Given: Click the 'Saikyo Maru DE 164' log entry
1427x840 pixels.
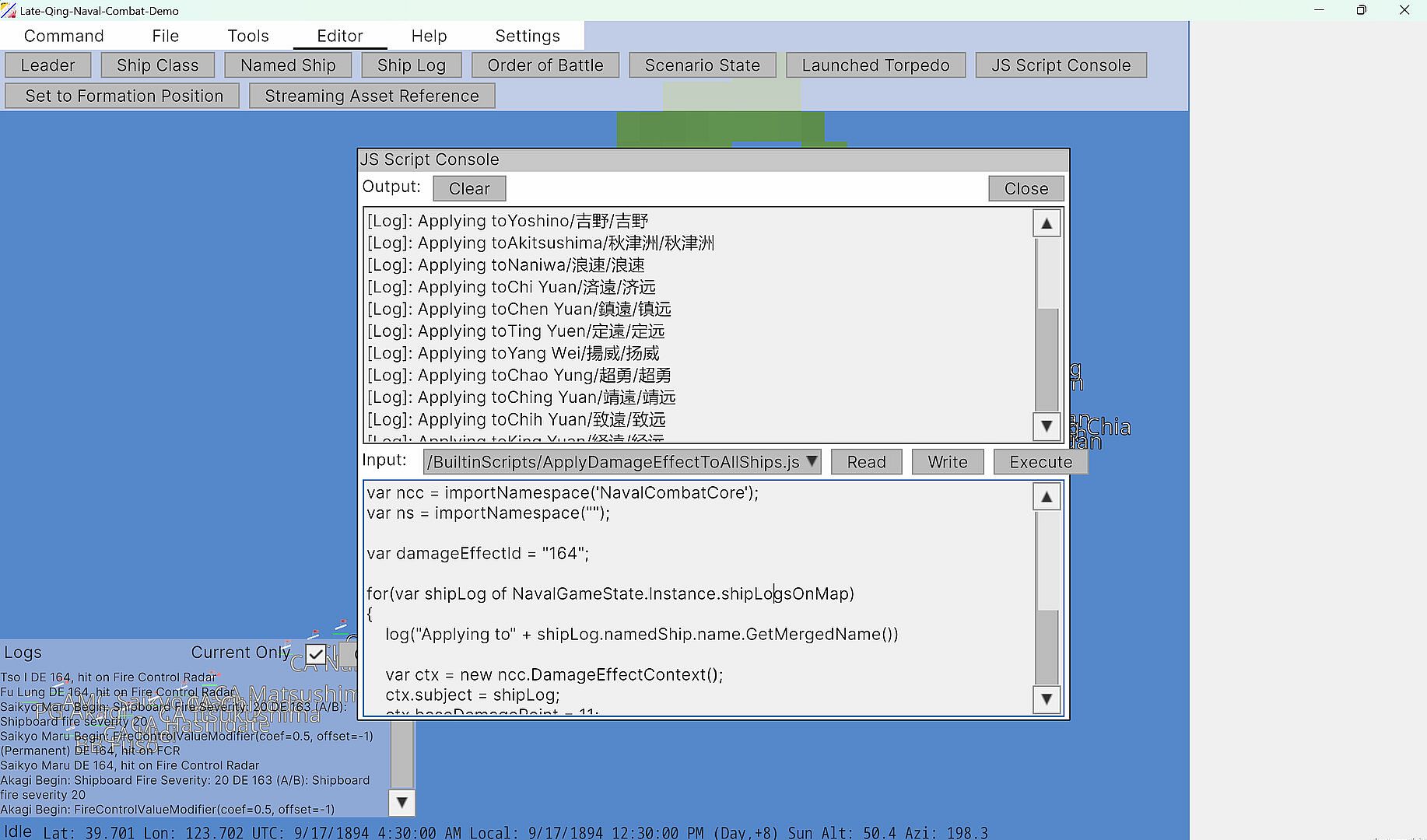Looking at the screenshot, I should [129, 765].
